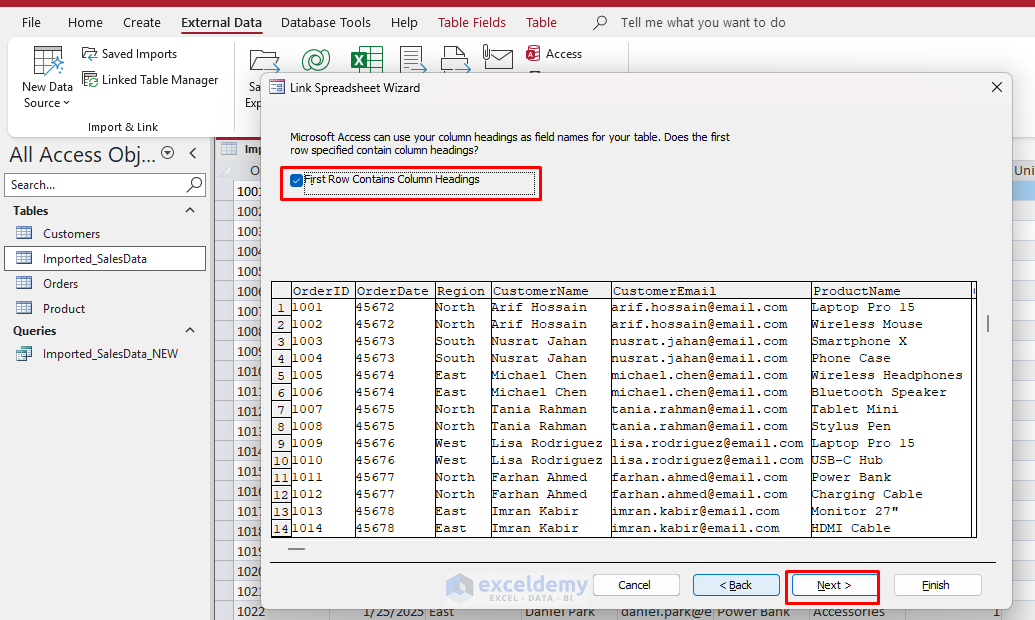Click the background Imported_SalesData datasheet tab

(x=240, y=149)
